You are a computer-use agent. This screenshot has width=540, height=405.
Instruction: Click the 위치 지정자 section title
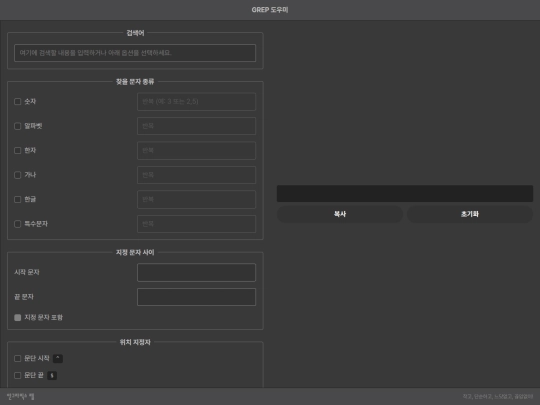[135, 342]
